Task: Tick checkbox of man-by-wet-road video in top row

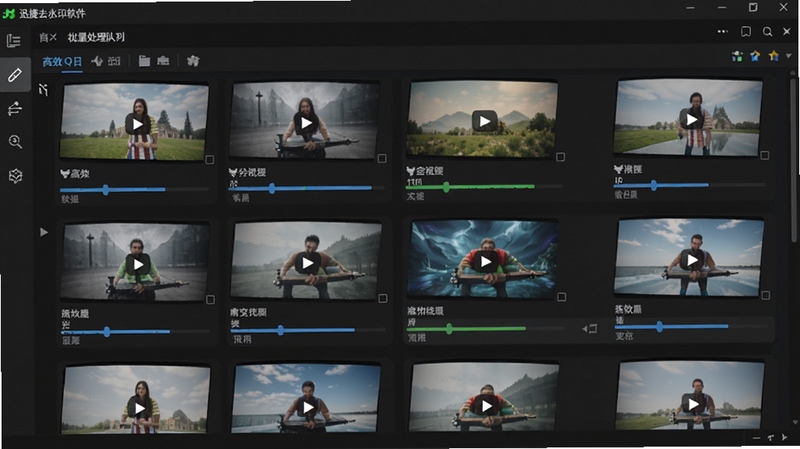Action: tap(764, 155)
